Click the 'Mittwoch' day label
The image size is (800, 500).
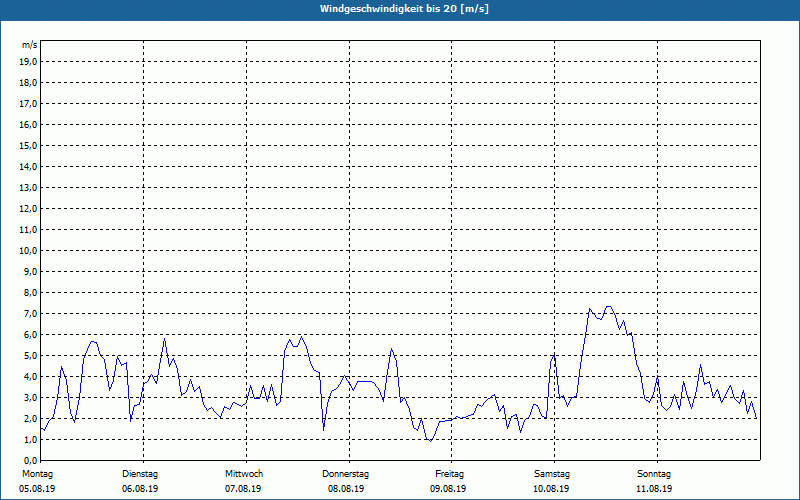point(244,474)
